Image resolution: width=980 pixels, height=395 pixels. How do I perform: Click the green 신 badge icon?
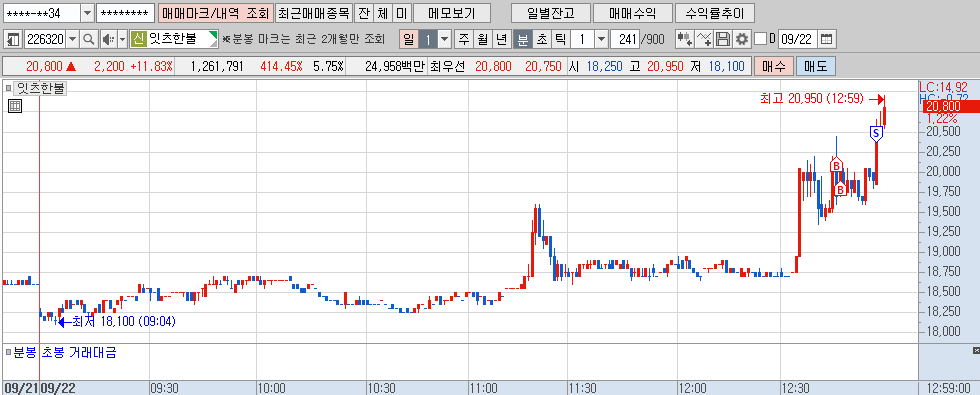(x=139, y=39)
